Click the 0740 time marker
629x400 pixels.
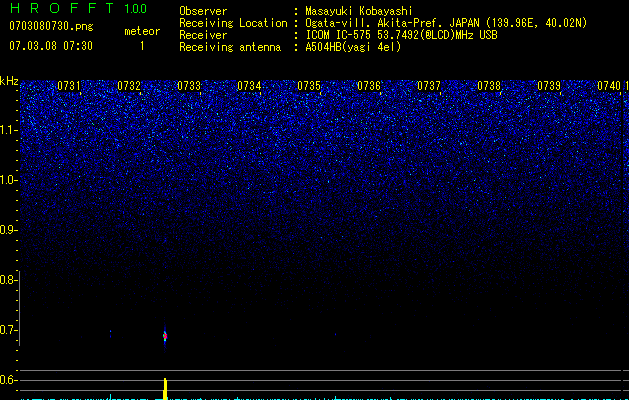tap(609, 86)
